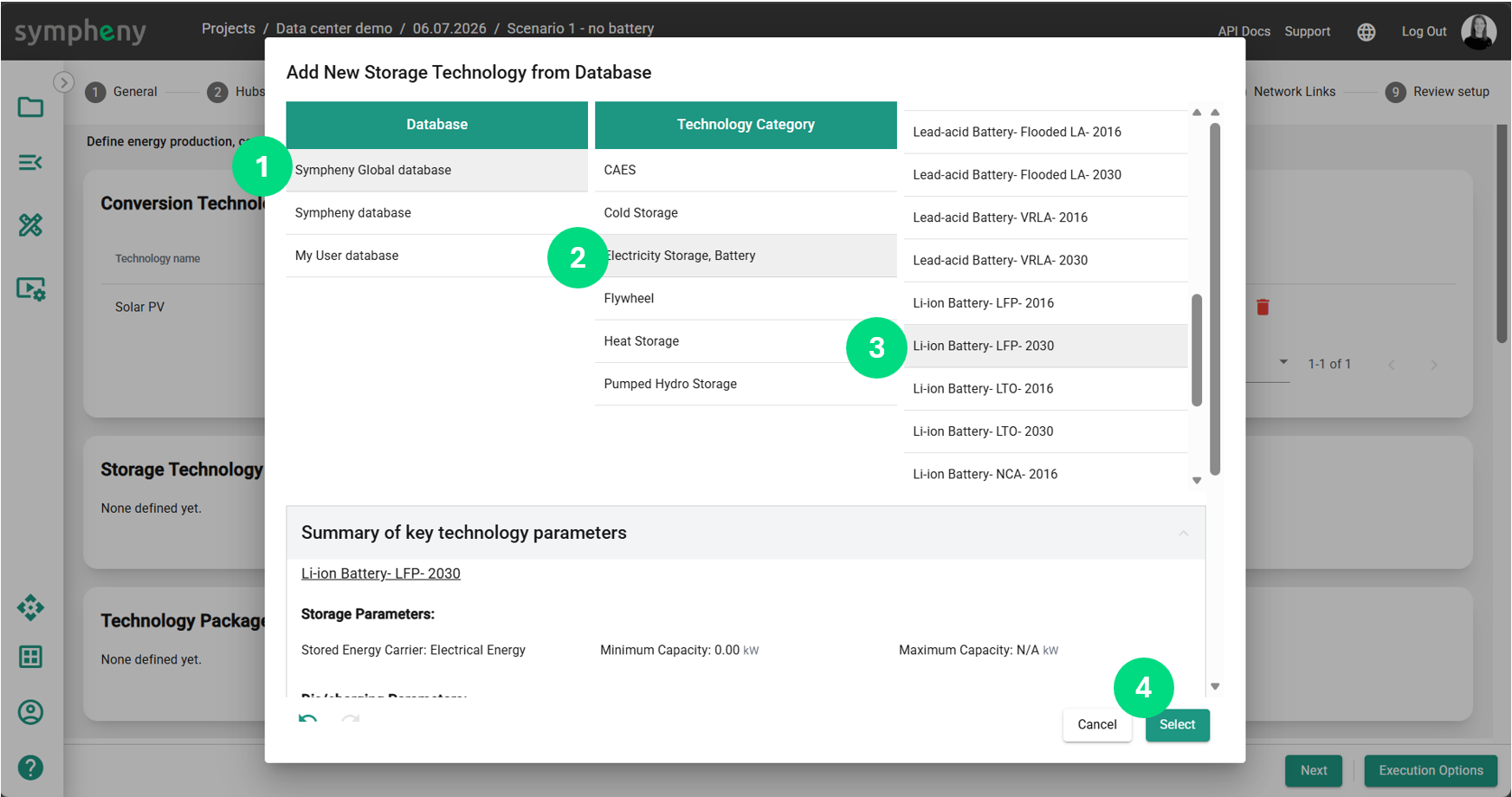Image resolution: width=1512 pixels, height=797 pixels.
Task: Choose the CAES technology category
Action: click(746, 170)
